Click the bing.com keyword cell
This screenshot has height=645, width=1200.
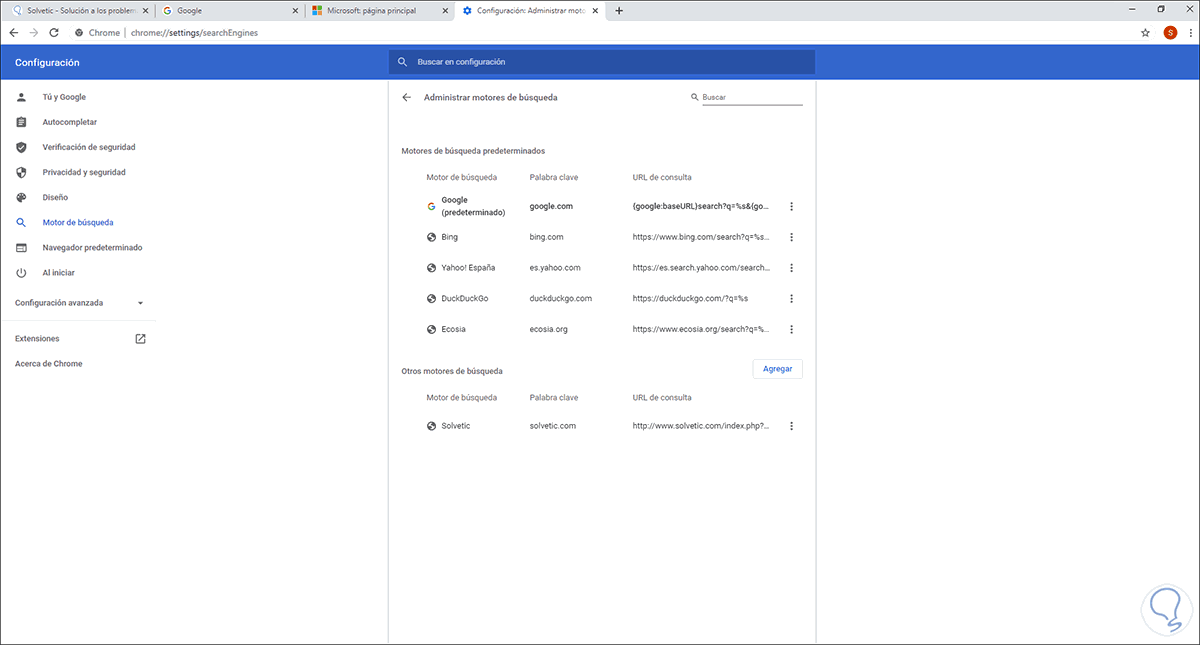tap(547, 237)
